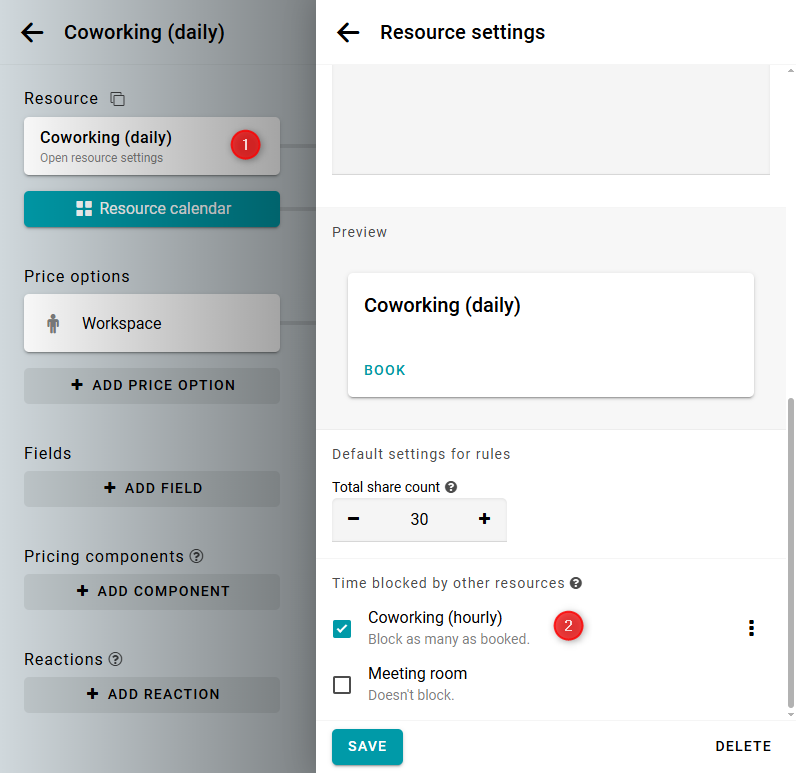The width and height of the screenshot is (796, 773).
Task: Click help icon beside Total share count
Action: point(451,487)
